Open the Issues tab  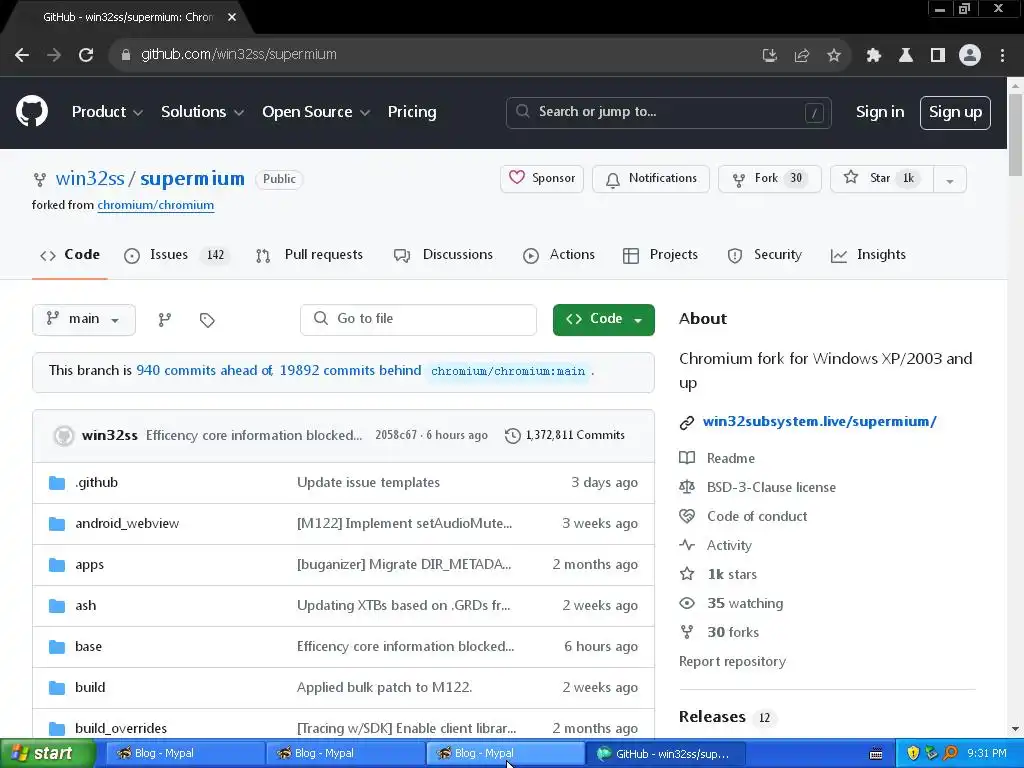tap(176, 255)
